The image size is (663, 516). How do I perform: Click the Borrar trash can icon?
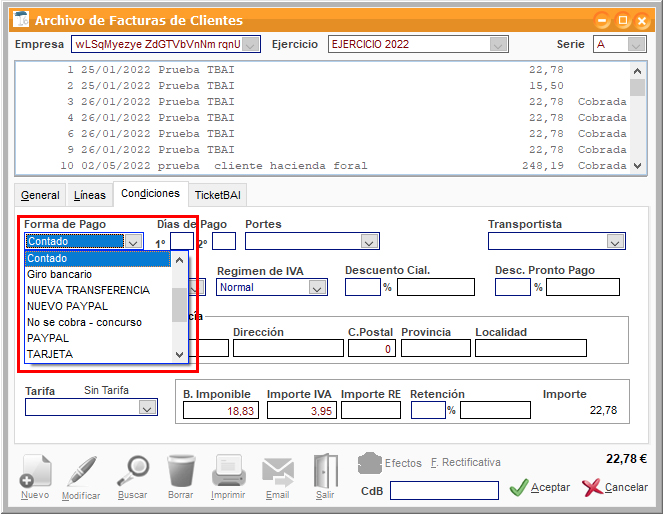pyautogui.click(x=181, y=472)
